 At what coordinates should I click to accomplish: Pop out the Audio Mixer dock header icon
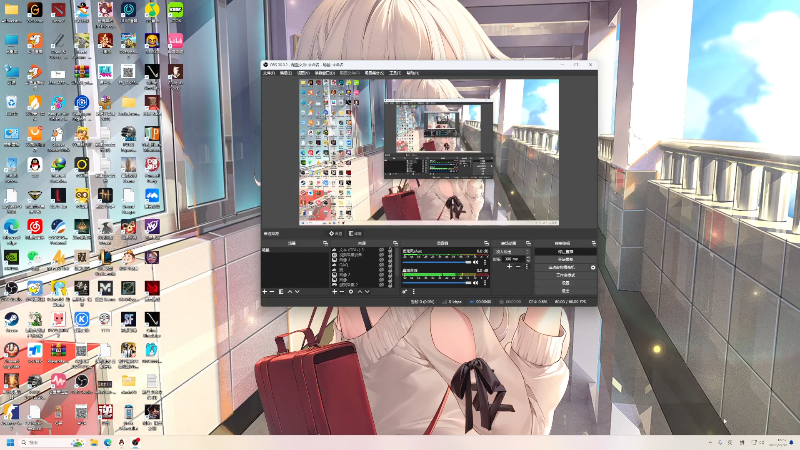(486, 243)
